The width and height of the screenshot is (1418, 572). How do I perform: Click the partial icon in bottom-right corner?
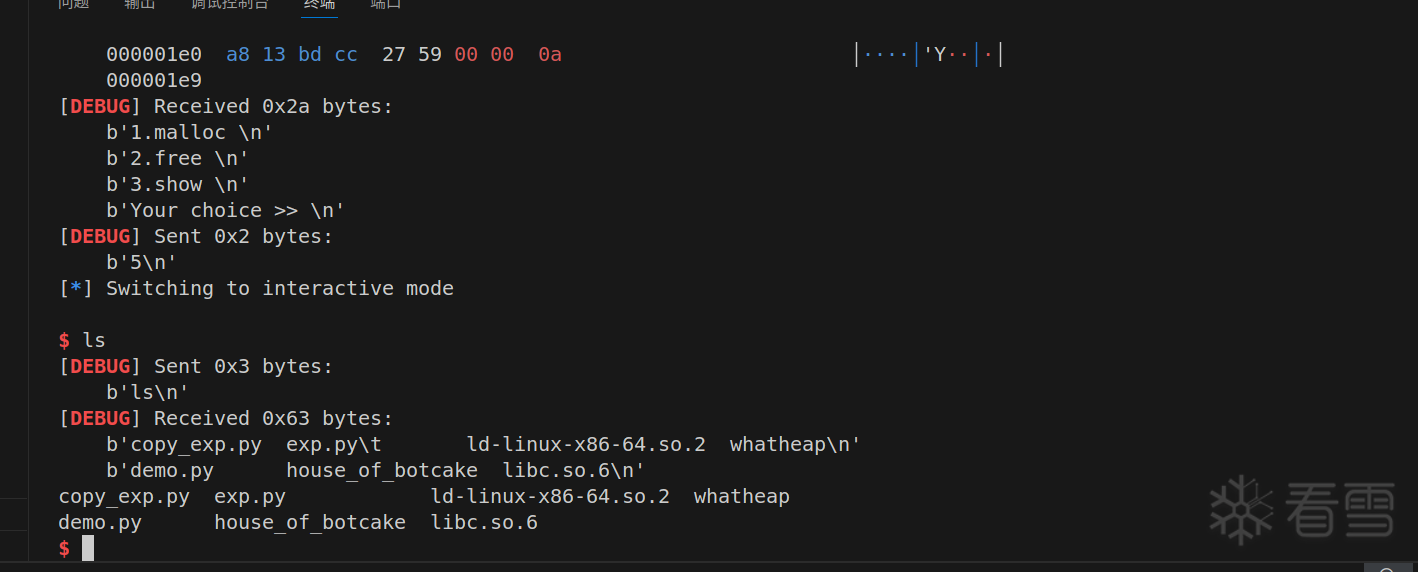click(1388, 569)
